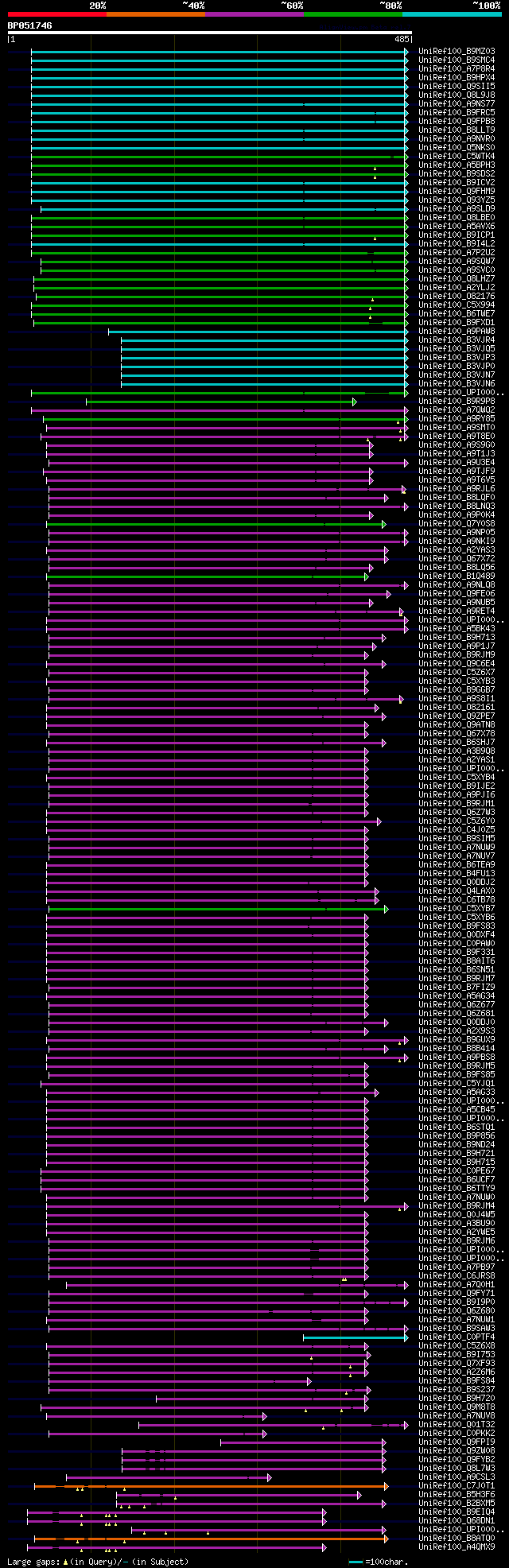Open the hit UniRef100_Q9SII5

click(x=457, y=87)
